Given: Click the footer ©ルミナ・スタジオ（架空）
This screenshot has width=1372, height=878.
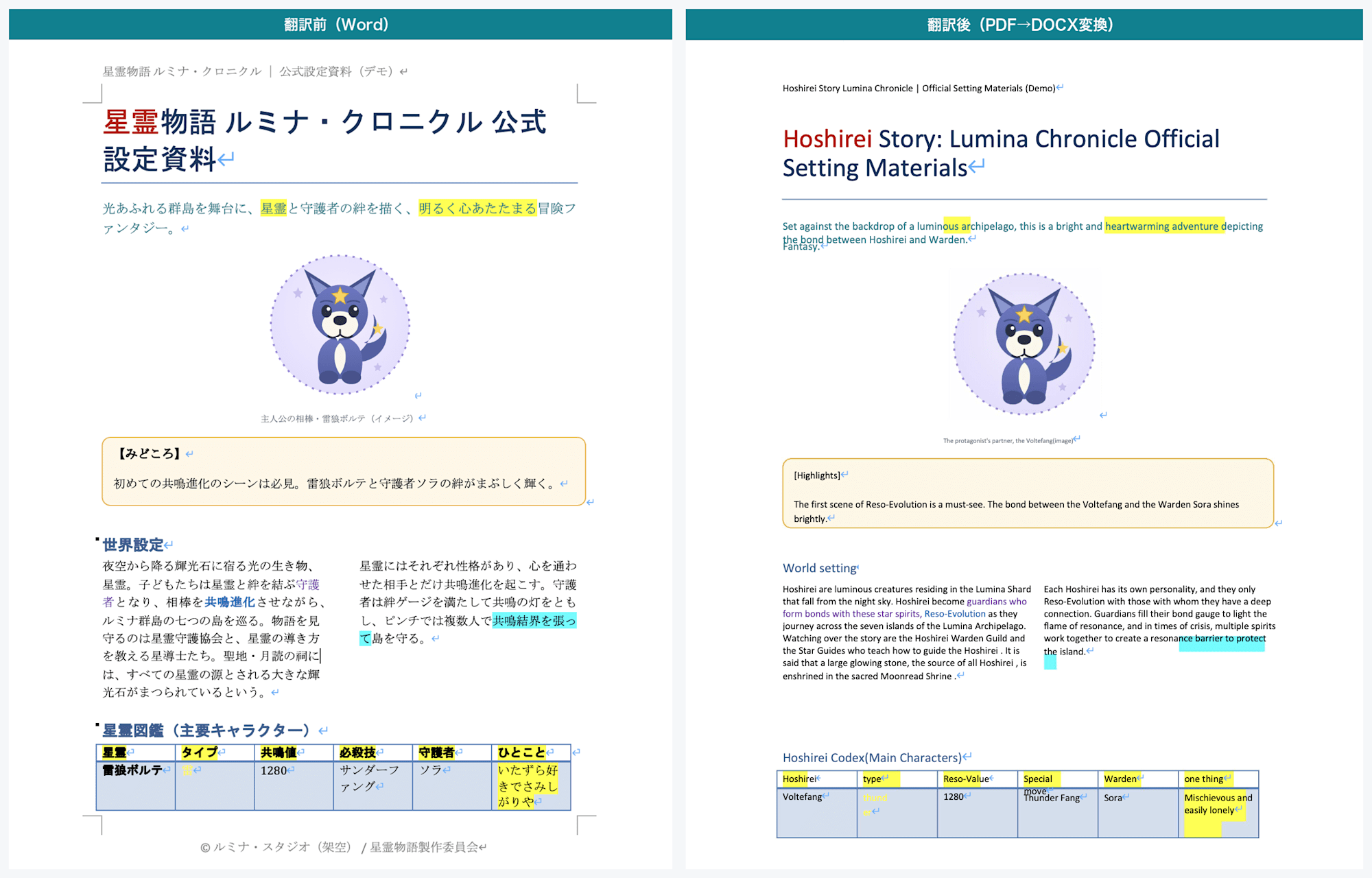Looking at the screenshot, I should 276,847.
